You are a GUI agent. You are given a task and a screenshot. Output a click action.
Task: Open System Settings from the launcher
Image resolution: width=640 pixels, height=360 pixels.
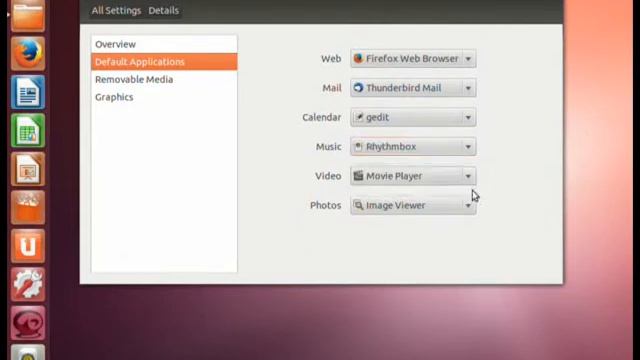point(28,284)
